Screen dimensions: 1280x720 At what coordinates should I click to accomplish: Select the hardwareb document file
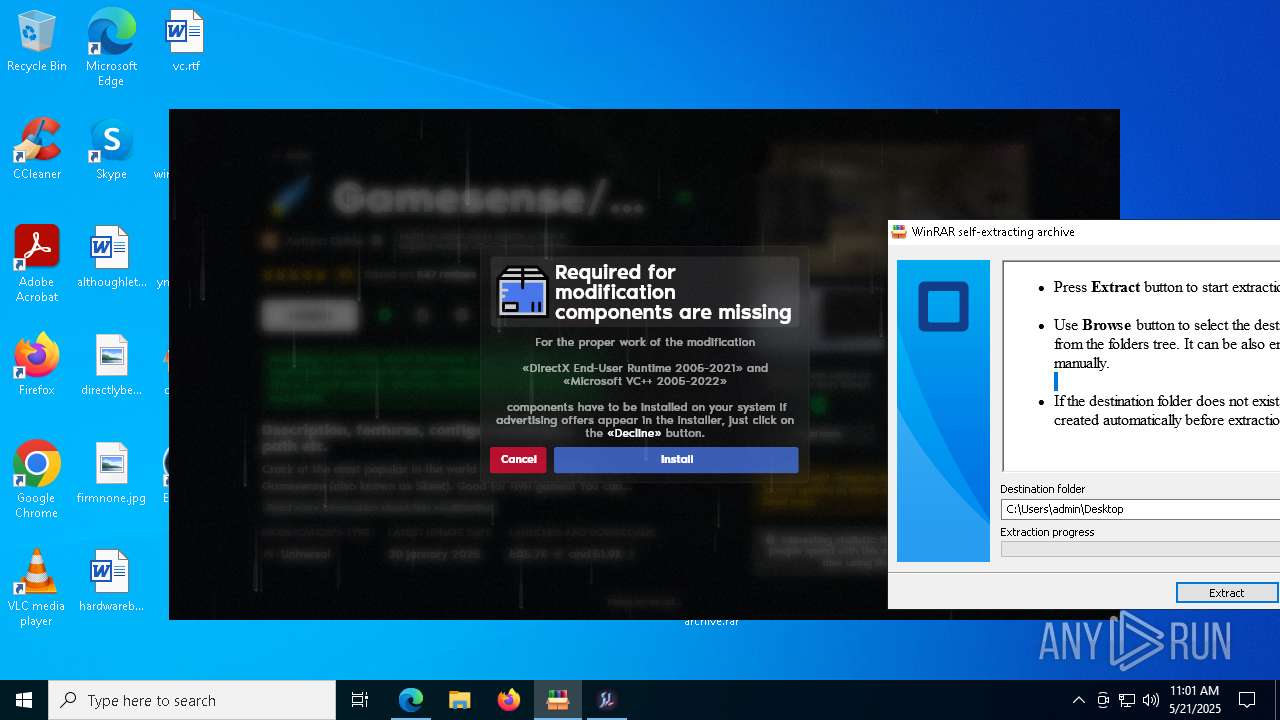click(111, 581)
